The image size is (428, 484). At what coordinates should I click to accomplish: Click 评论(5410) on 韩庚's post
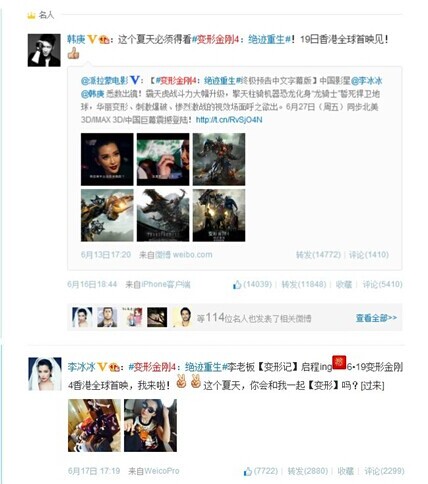382,285
